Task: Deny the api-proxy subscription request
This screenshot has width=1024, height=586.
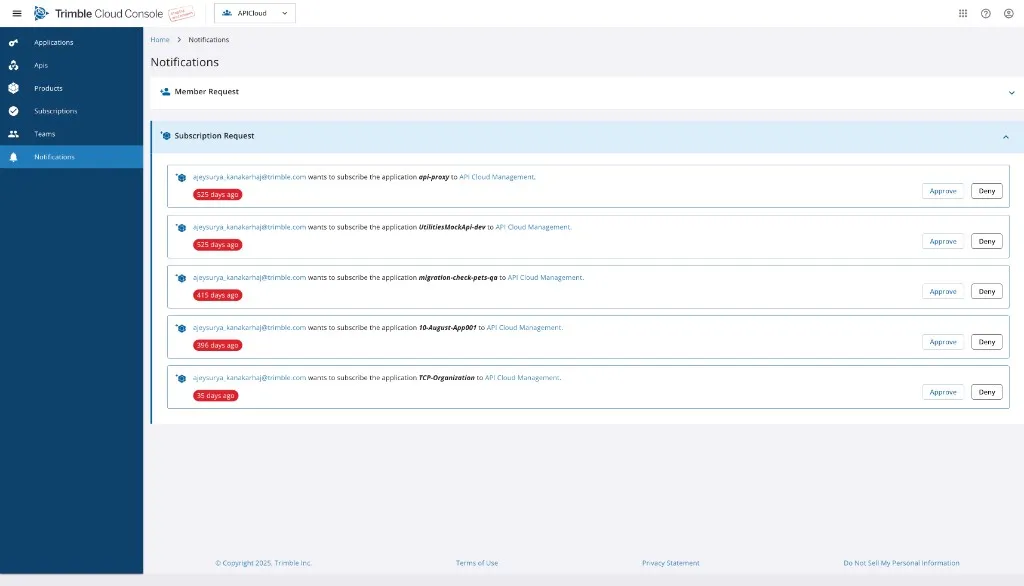Action: tap(987, 191)
